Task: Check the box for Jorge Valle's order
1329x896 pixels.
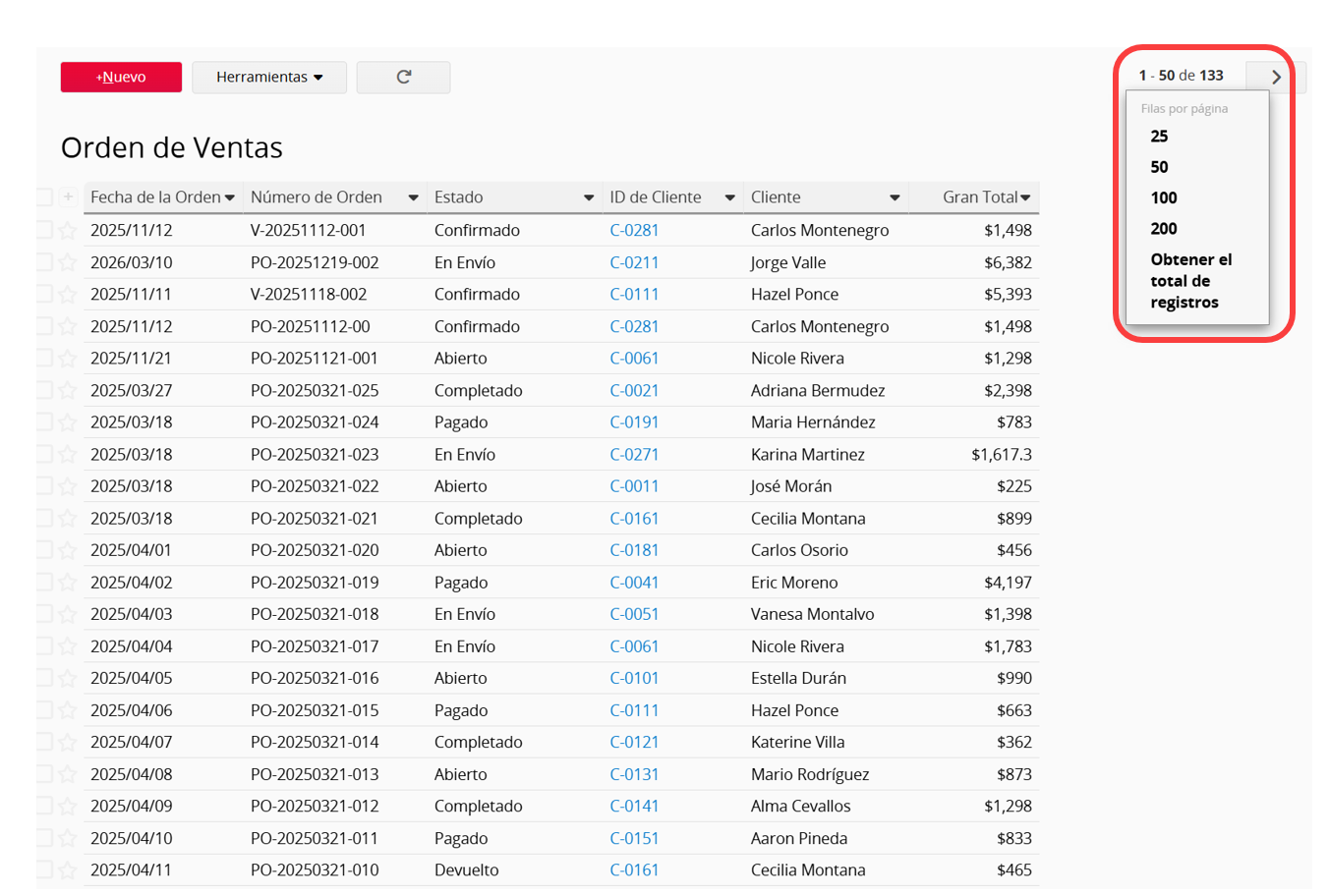Action: coord(44,262)
